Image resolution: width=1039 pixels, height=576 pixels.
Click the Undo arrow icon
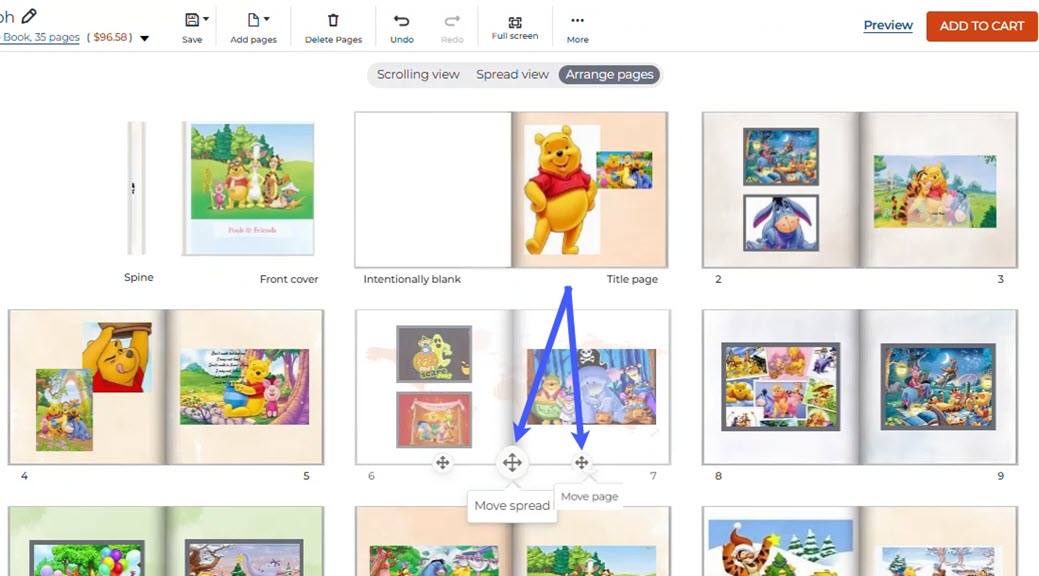[402, 21]
